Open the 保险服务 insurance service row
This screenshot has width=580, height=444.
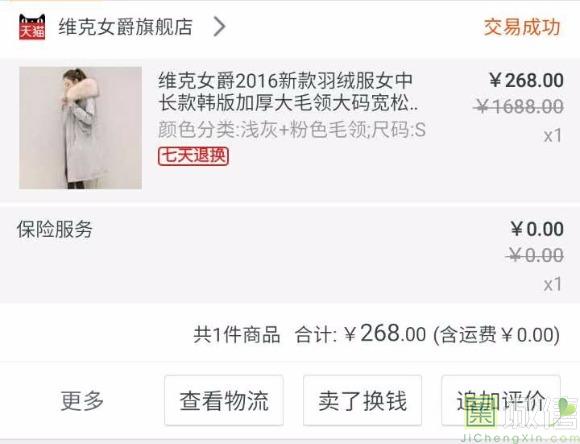pyautogui.click(x=290, y=255)
